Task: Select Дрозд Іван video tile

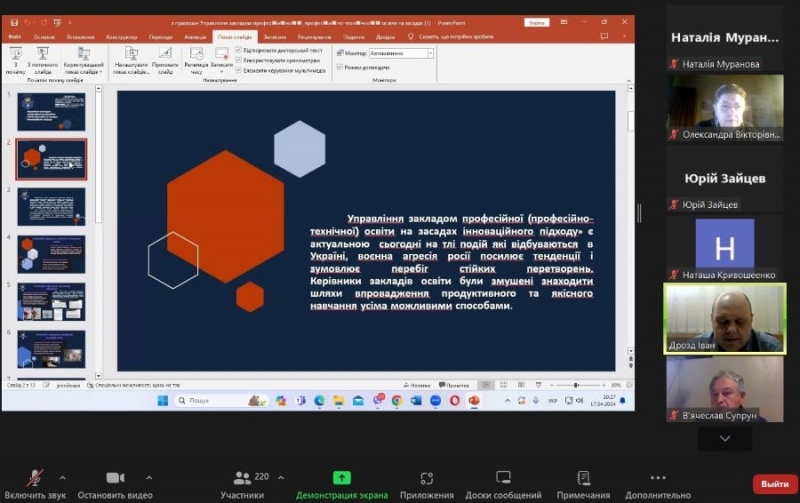Action: click(x=724, y=319)
